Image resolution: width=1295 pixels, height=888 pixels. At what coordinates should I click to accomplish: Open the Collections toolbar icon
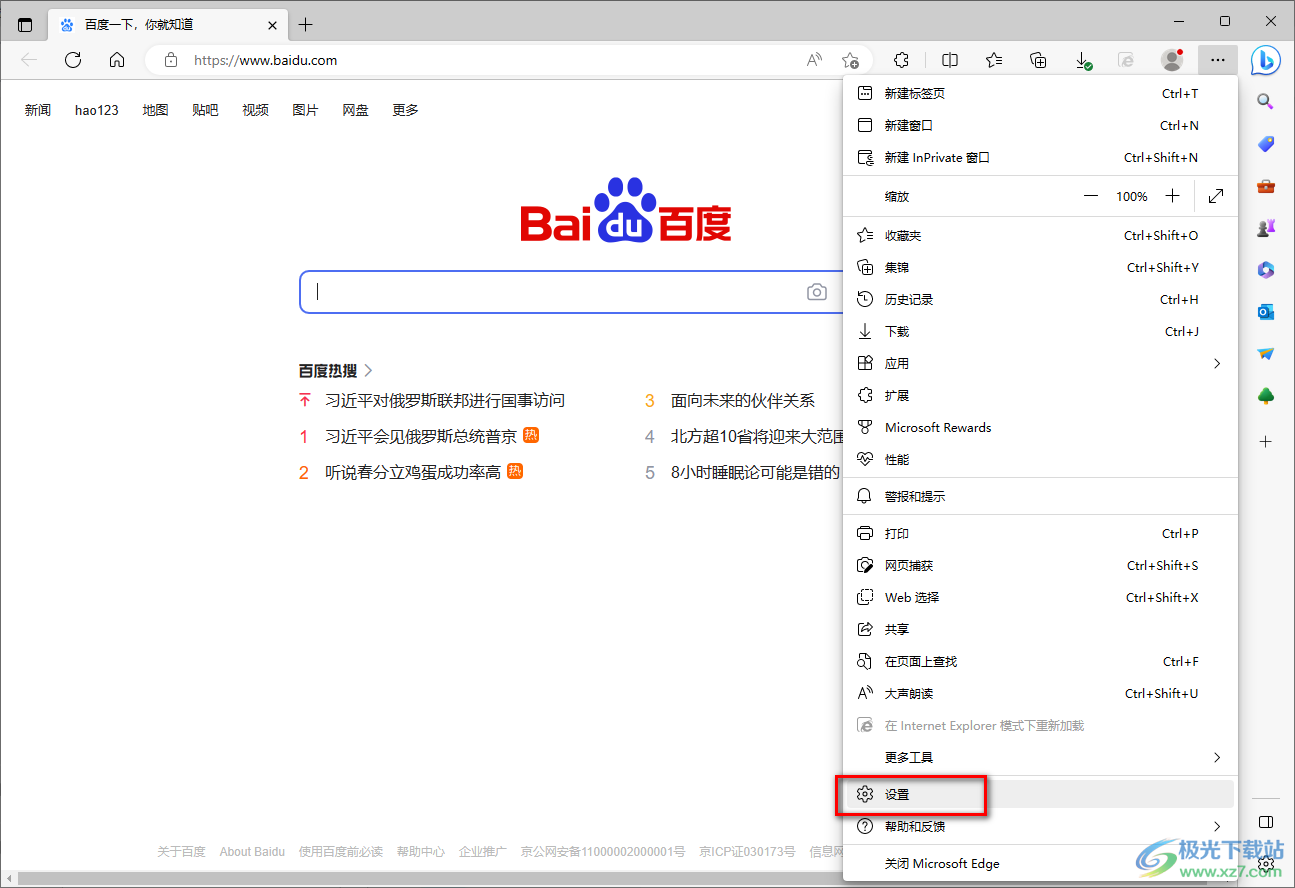pyautogui.click(x=1038, y=60)
